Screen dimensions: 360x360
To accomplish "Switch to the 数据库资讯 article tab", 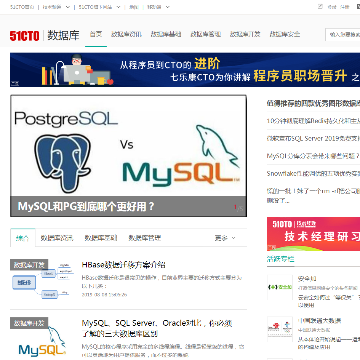I will point(57,238).
